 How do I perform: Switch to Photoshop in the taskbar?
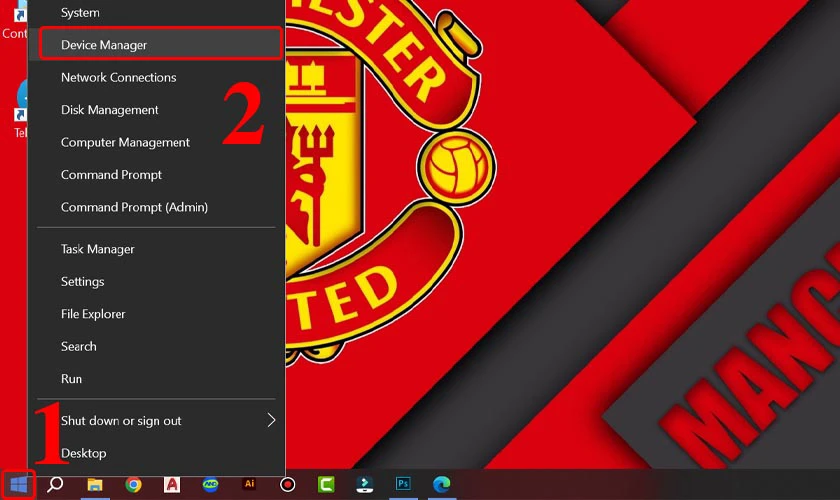[403, 484]
